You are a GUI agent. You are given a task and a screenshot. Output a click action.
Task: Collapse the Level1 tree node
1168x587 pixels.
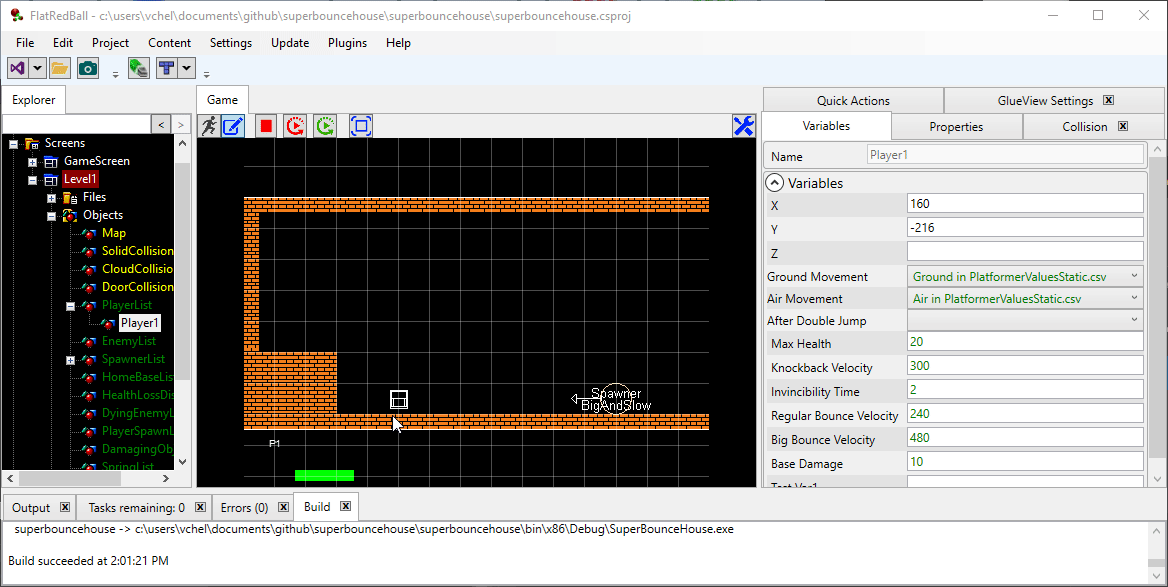(32, 180)
